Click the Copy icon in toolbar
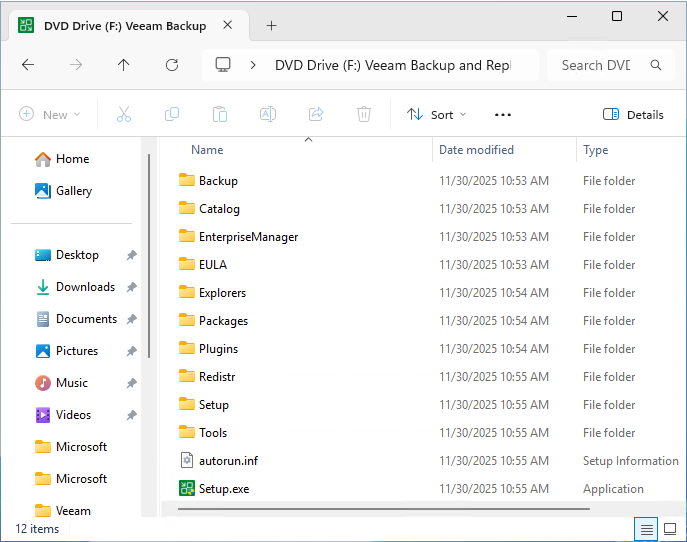The width and height of the screenshot is (687, 542). coord(172,115)
